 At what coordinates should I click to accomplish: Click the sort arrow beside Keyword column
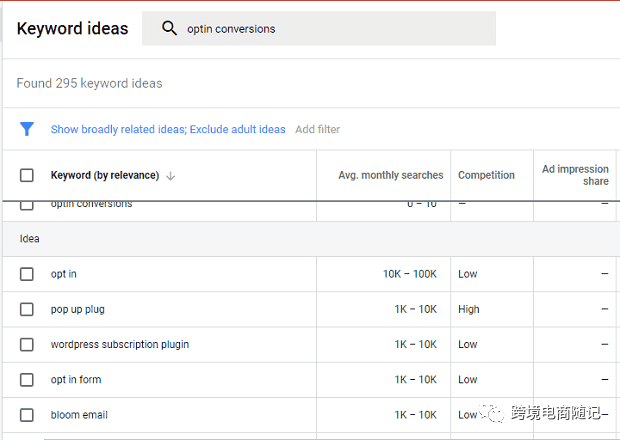click(170, 176)
